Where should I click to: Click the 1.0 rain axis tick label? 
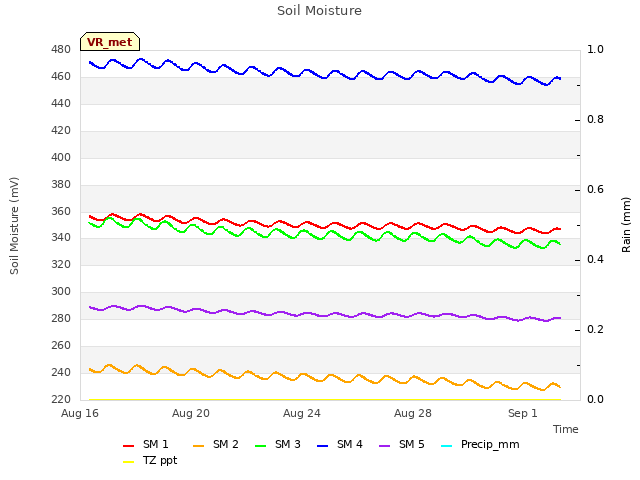[596, 50]
